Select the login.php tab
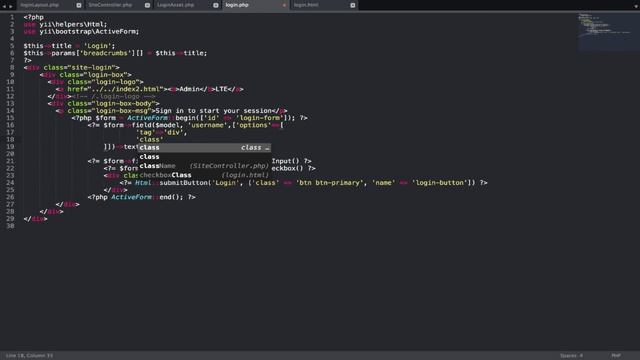This screenshot has height=360, width=640. coord(237,5)
